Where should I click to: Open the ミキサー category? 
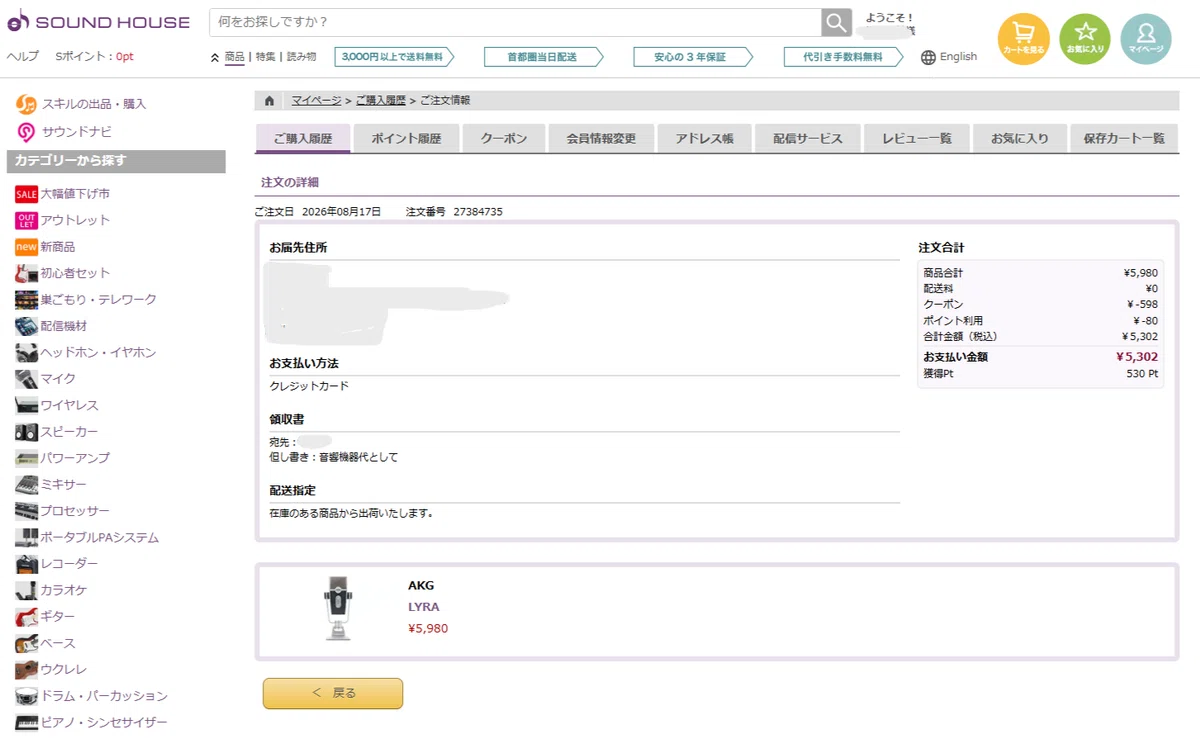tap(63, 485)
